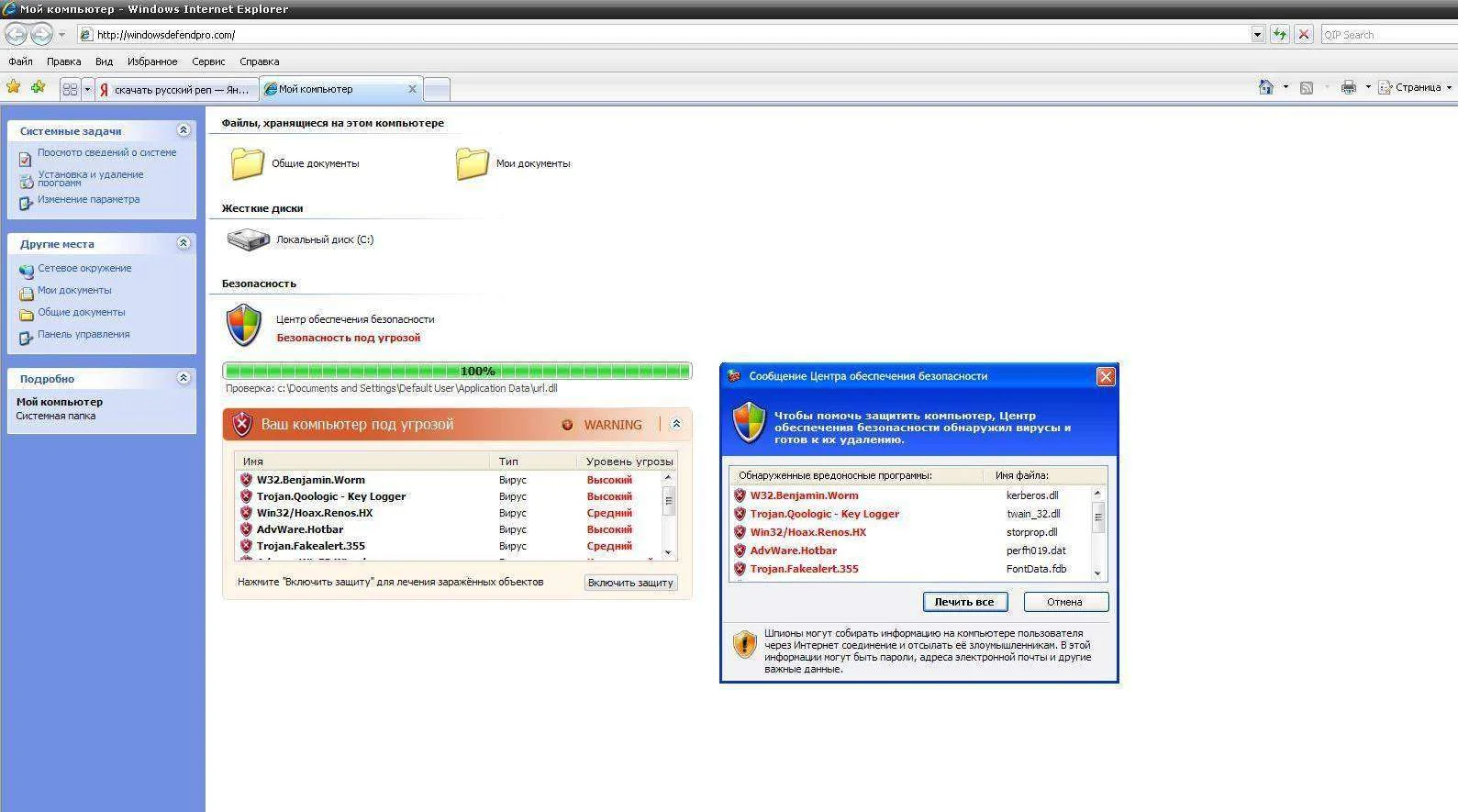
Task: Open the 'Вид' menu
Action: (104, 61)
